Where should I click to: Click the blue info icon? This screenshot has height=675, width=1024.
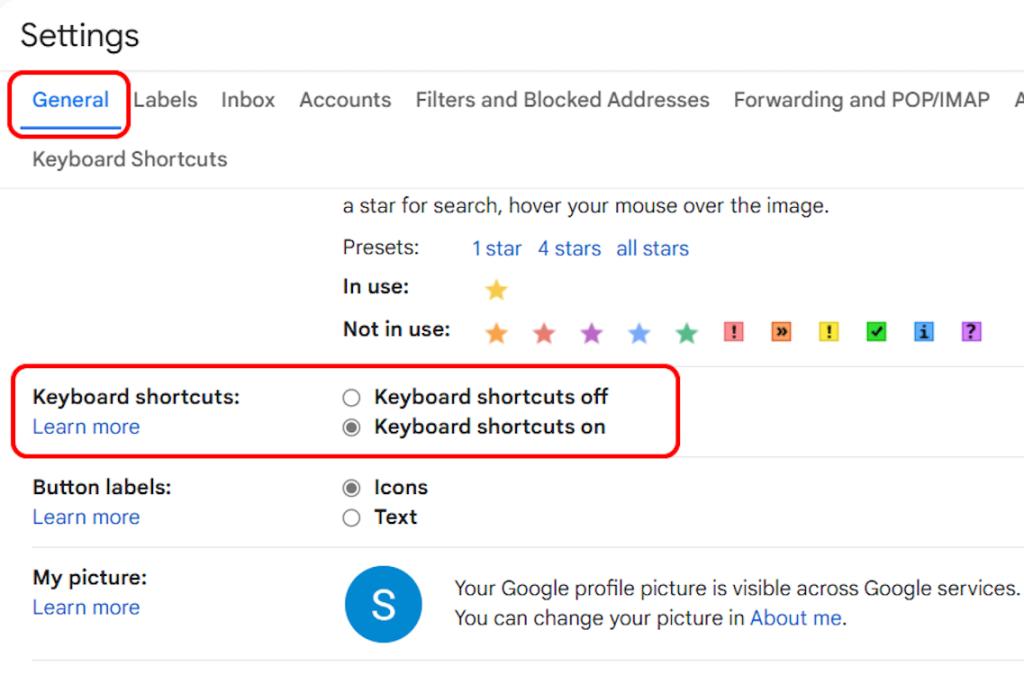(x=923, y=332)
